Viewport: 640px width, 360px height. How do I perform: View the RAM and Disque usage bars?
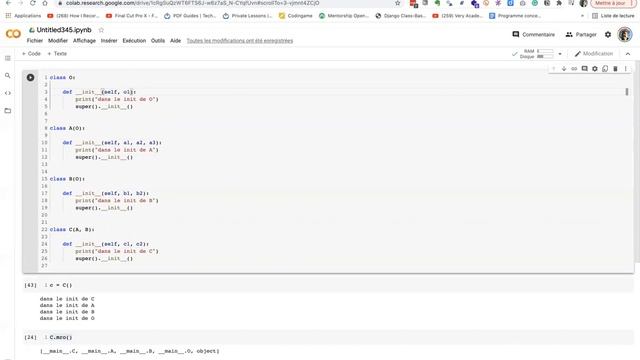pos(537,54)
